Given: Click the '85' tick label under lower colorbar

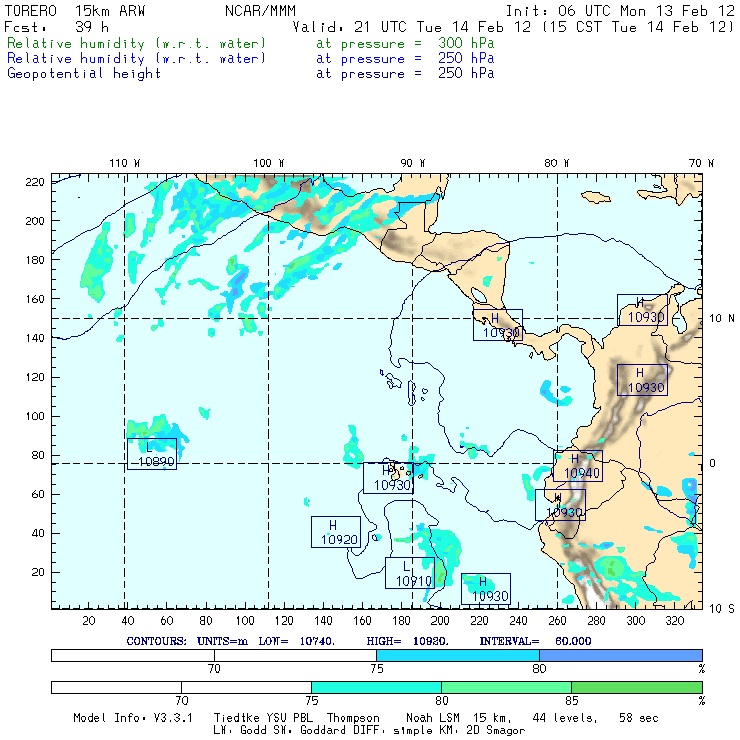Looking at the screenshot, I should 572,700.
